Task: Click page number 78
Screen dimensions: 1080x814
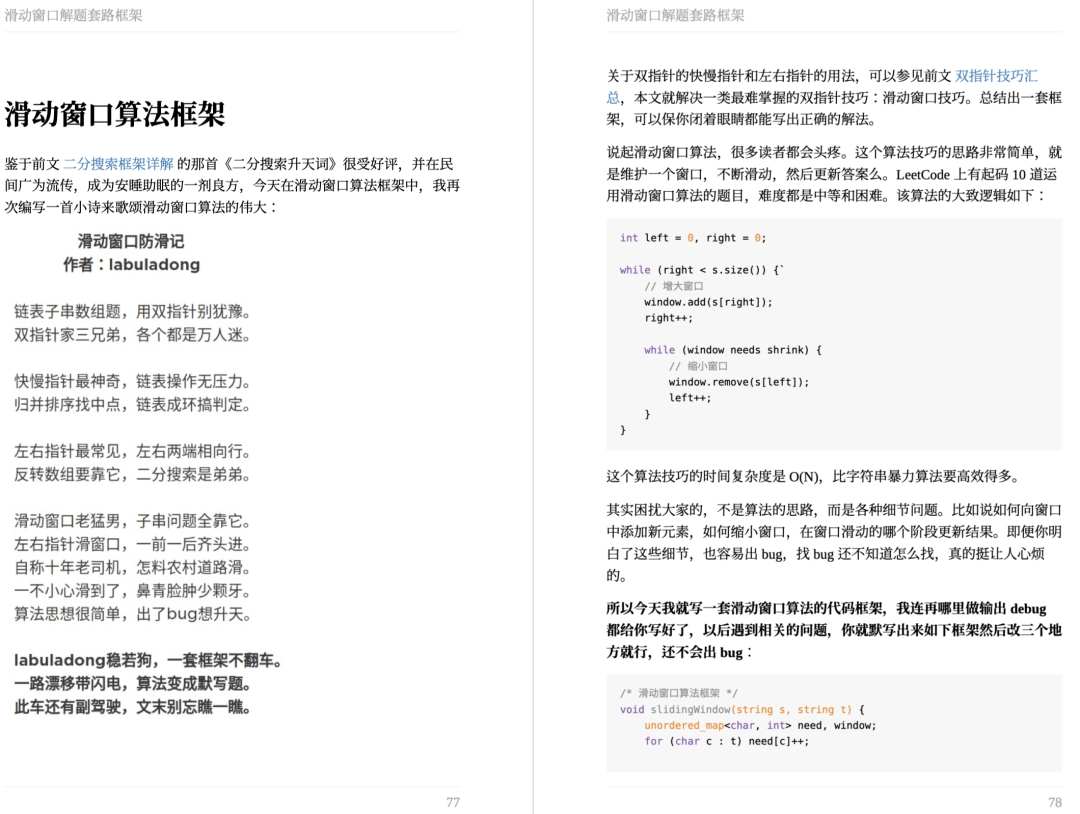Action: [x=1055, y=802]
